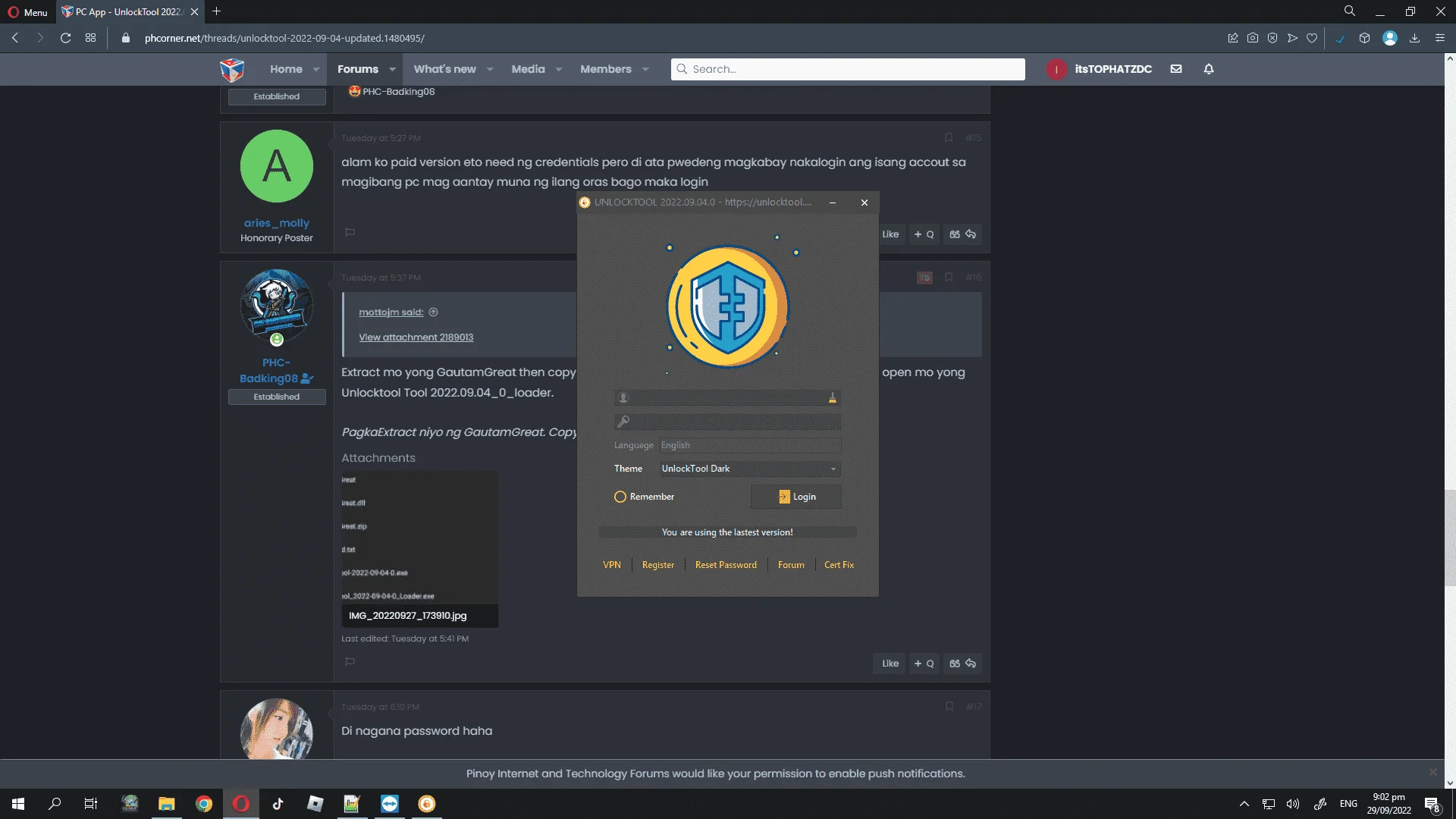The image size is (1456, 819).
Task: Open the Windows Start menu
Action: [18, 804]
